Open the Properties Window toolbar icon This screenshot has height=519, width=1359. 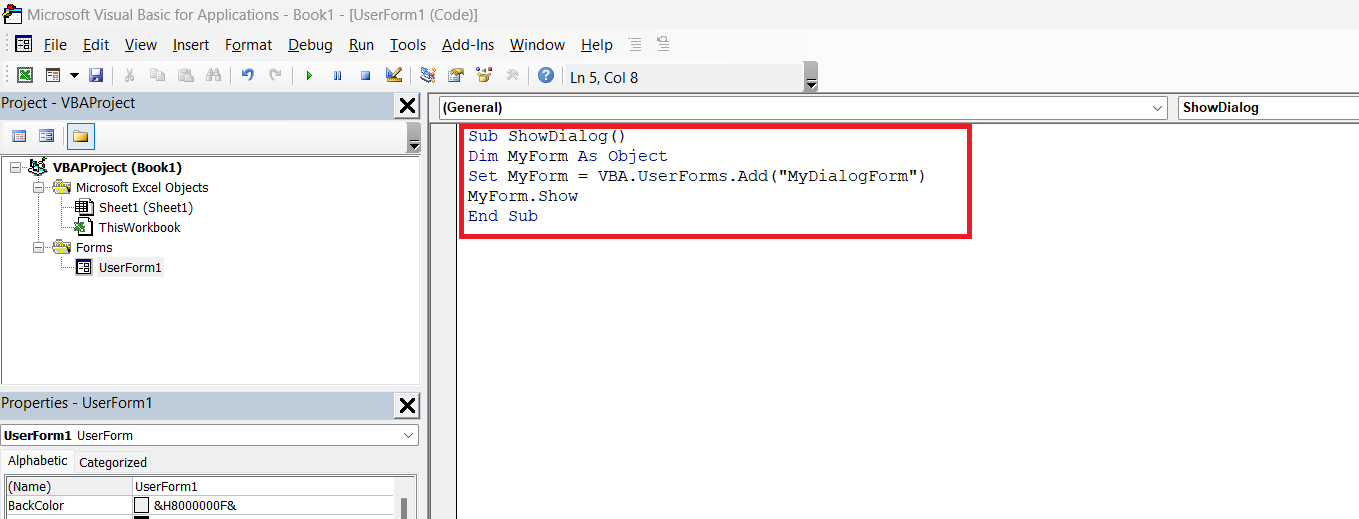pos(456,75)
